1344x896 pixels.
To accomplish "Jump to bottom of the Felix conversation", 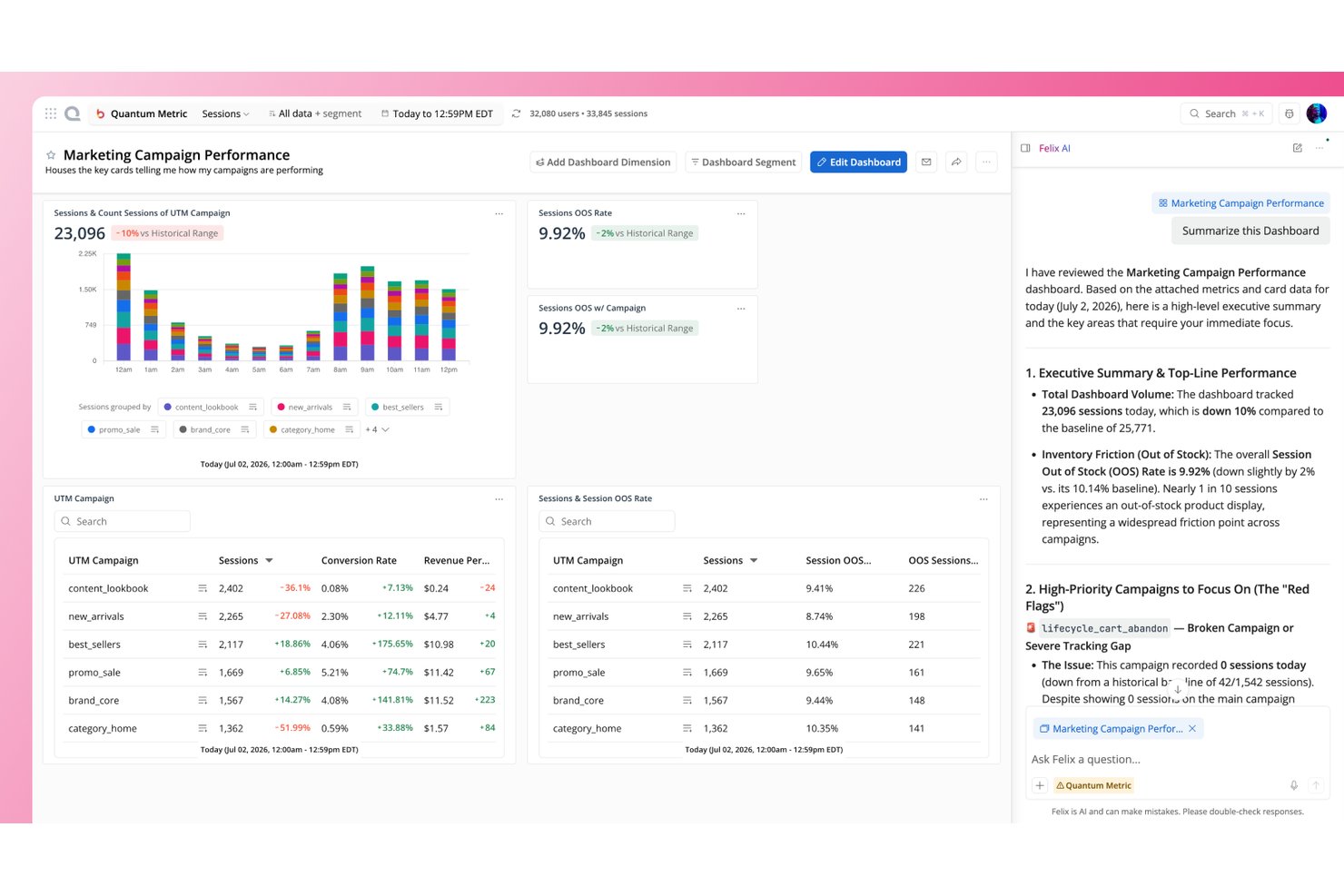I will tap(1178, 689).
